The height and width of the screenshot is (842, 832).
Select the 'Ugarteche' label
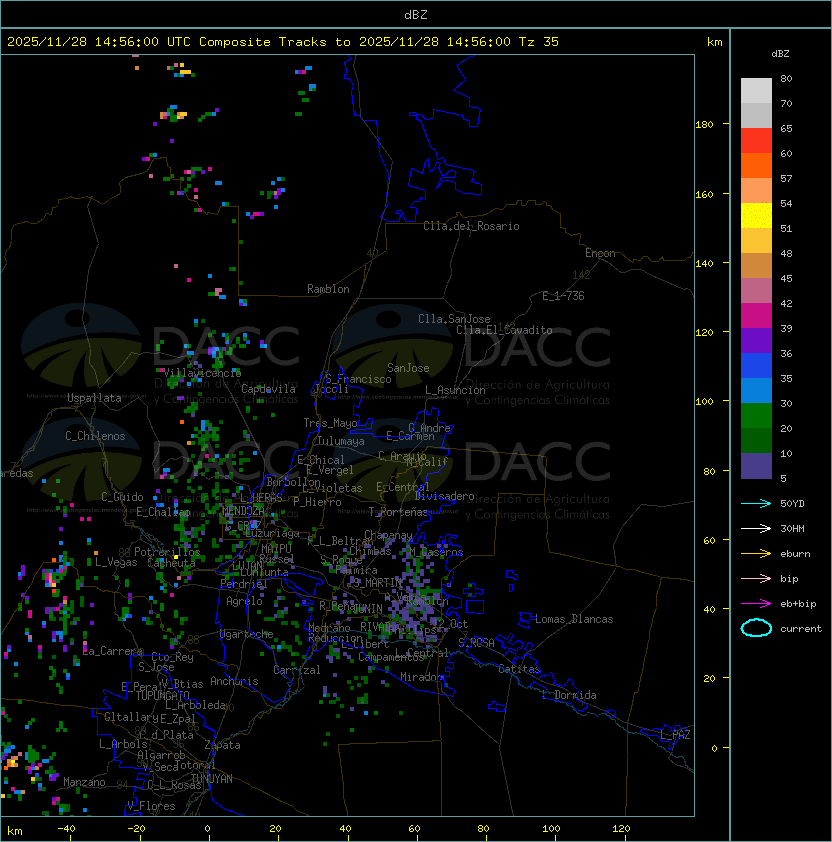coord(247,634)
